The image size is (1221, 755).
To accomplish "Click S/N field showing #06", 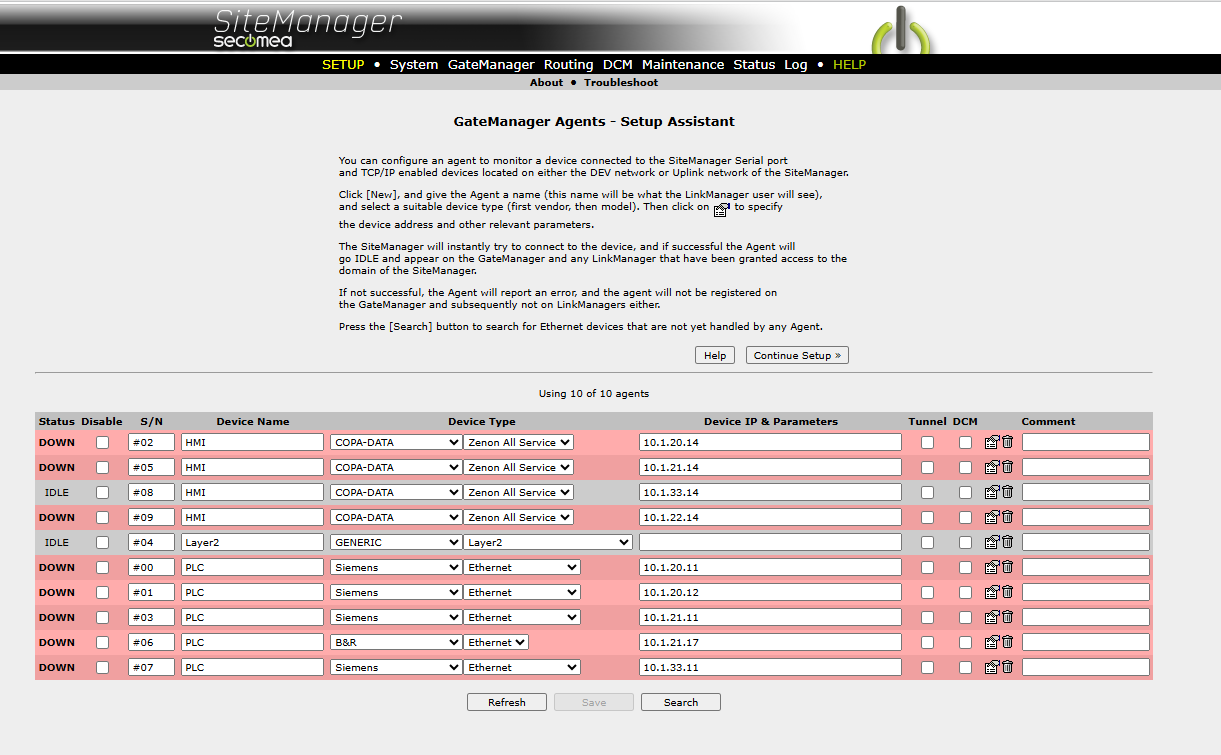I will click(151, 642).
